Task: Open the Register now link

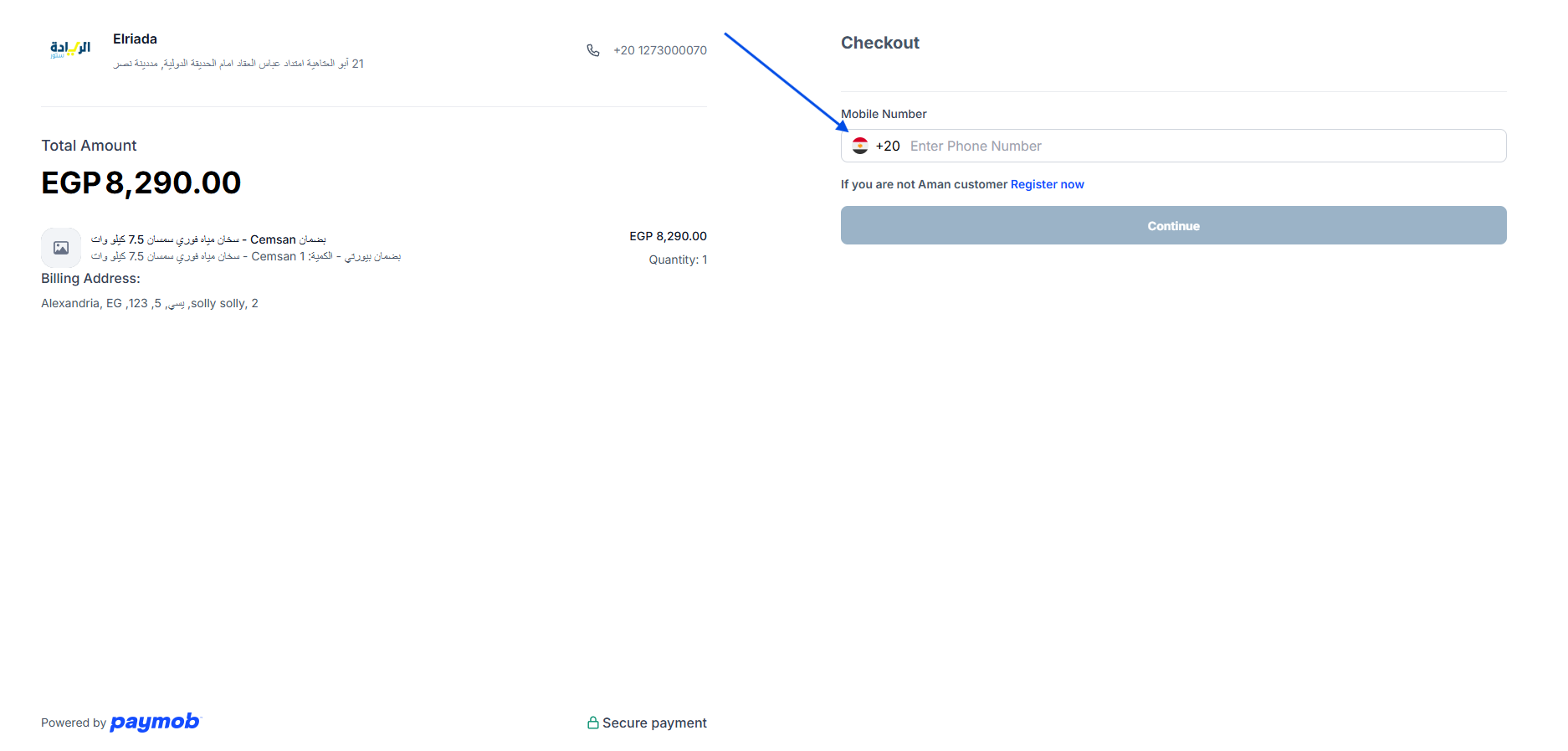Action: click(1047, 184)
